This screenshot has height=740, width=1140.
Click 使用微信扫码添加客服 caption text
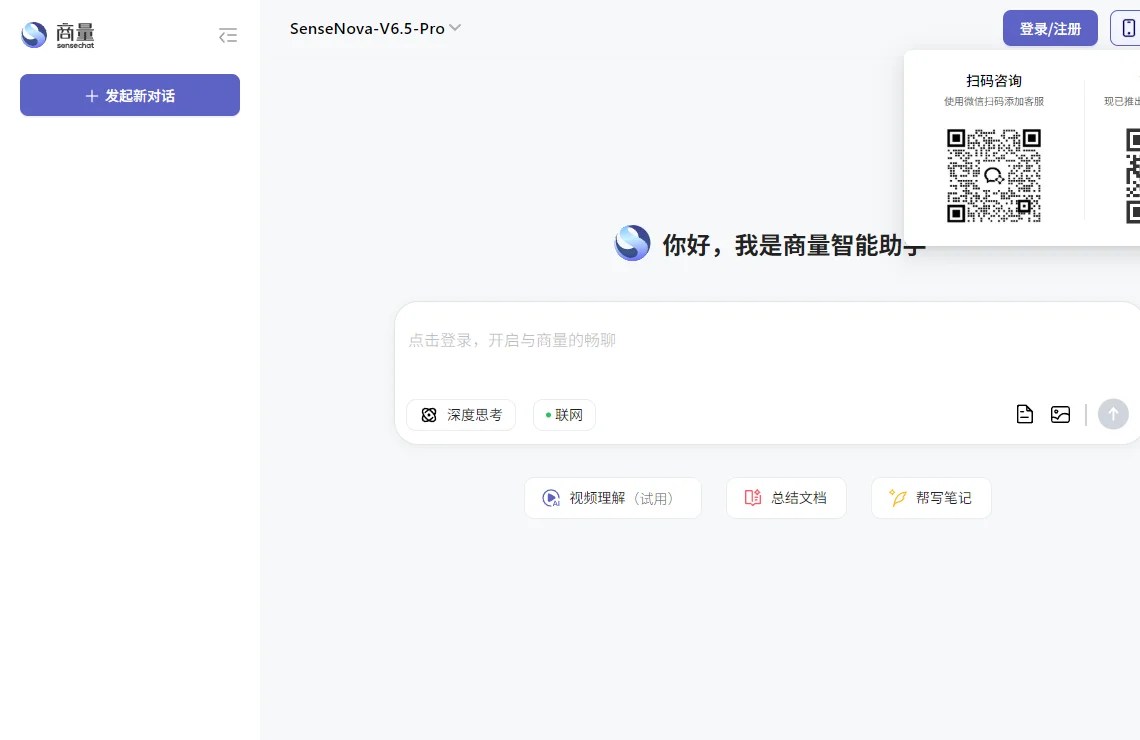(x=994, y=102)
